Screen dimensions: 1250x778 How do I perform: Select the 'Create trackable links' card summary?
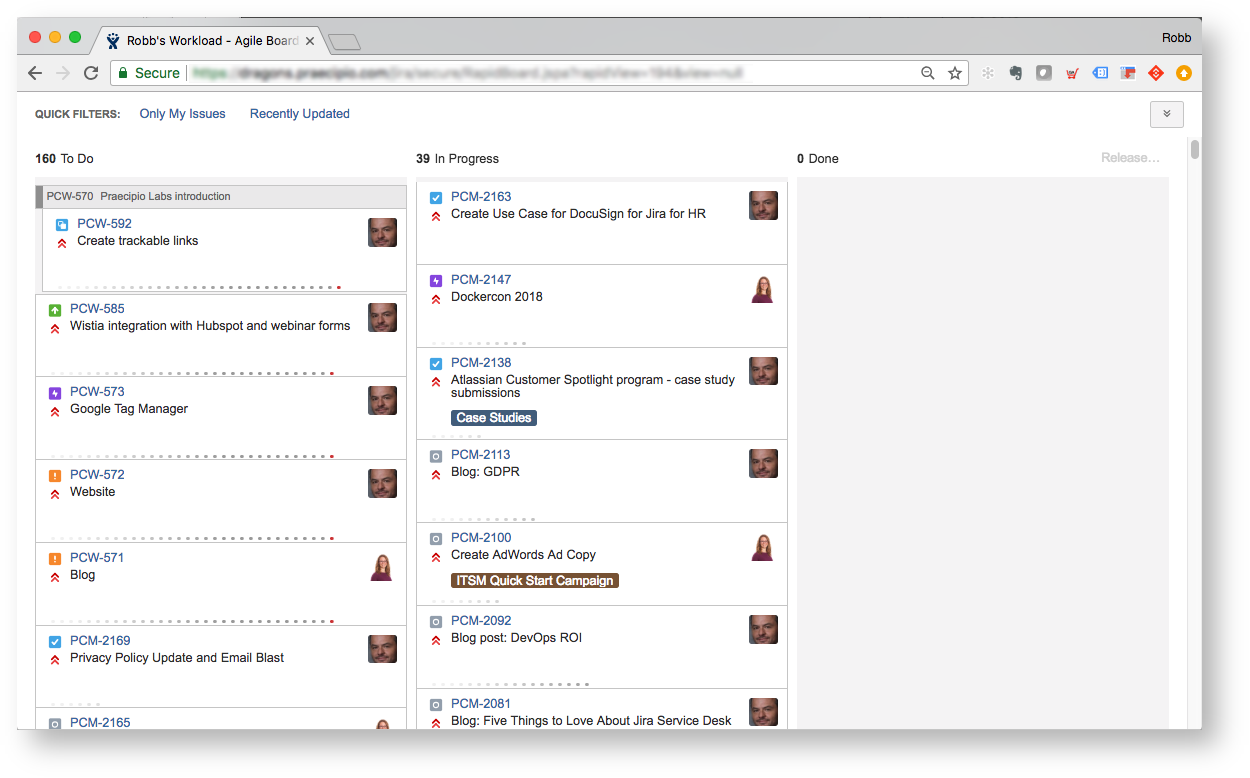(138, 241)
